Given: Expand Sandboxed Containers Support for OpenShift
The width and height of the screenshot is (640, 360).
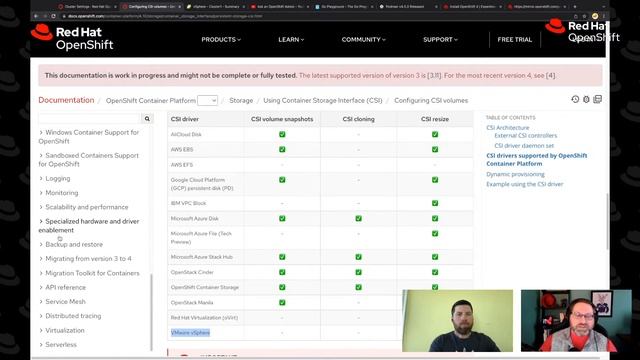Looking at the screenshot, I should pos(89,160).
